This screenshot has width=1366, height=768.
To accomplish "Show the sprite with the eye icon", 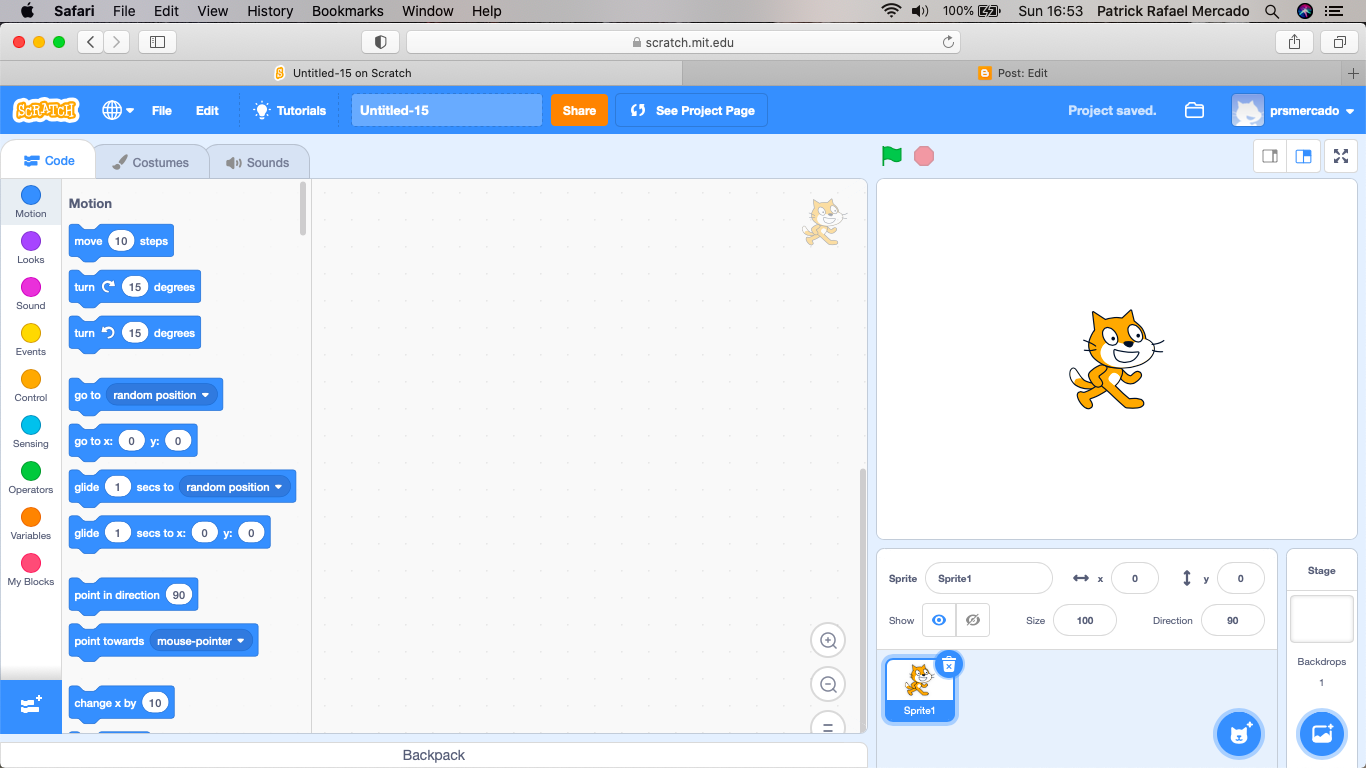I will (x=938, y=620).
